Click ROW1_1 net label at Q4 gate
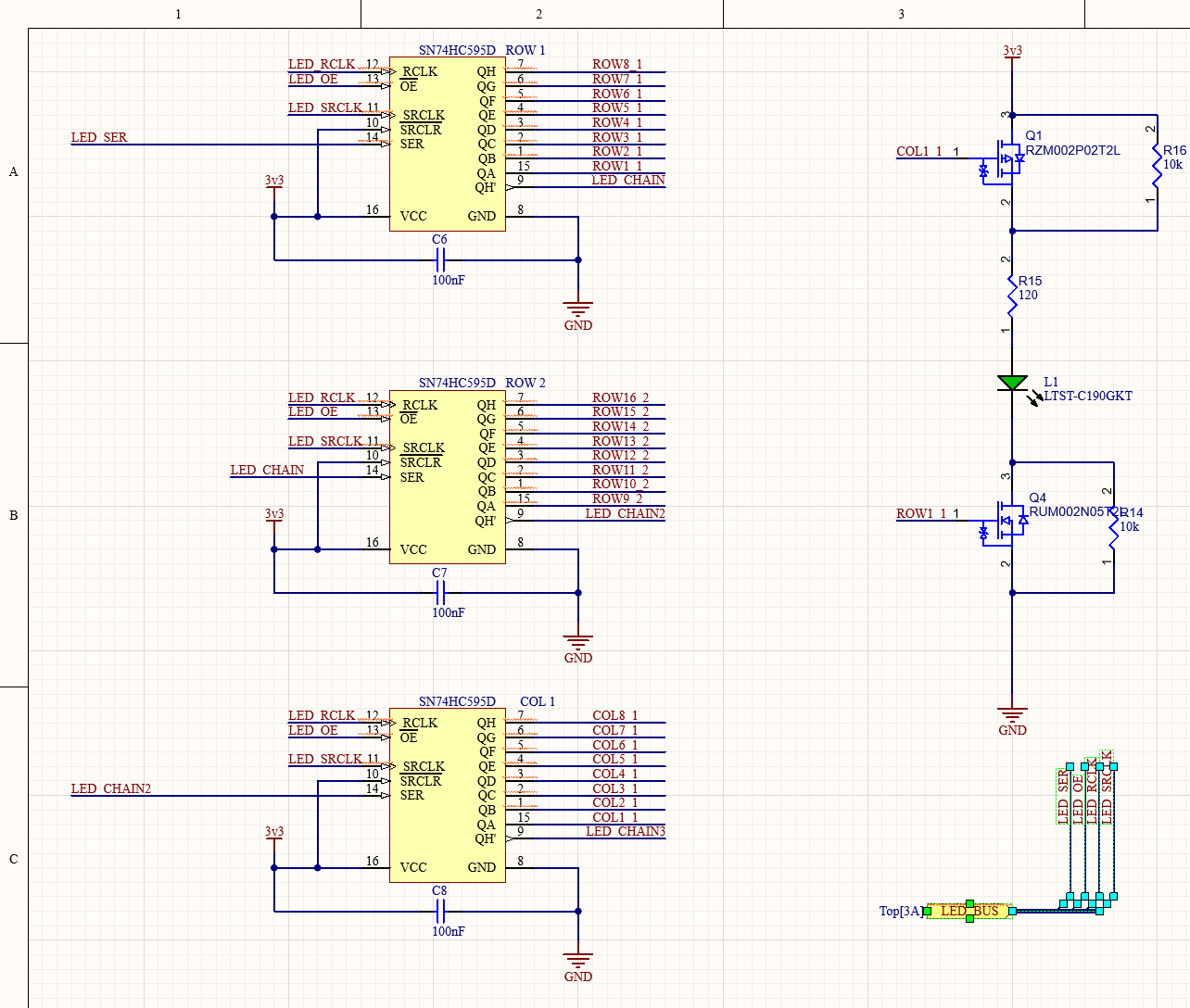Viewport: 1190px width, 1008px height. [921, 513]
